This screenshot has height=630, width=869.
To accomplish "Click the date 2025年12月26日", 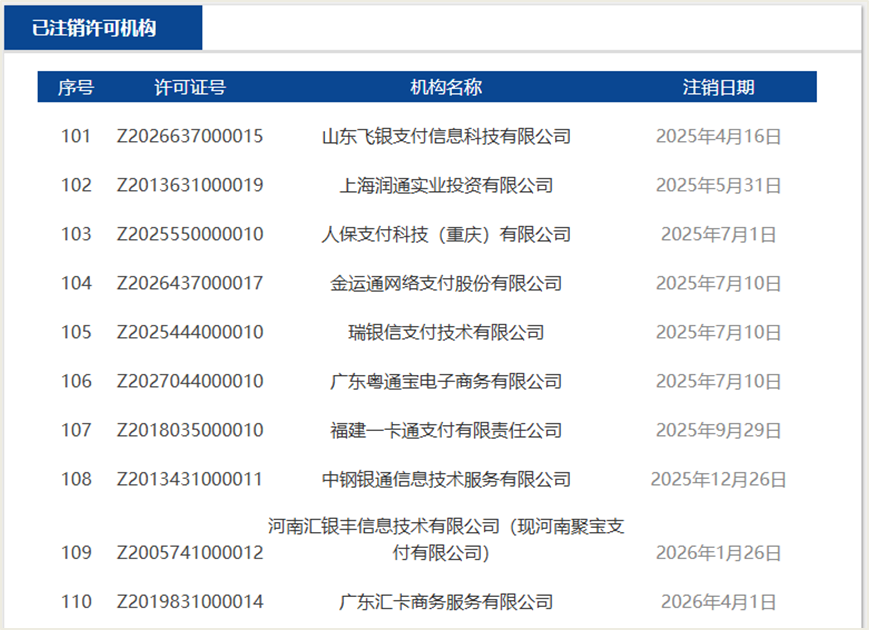I will tap(718, 479).
